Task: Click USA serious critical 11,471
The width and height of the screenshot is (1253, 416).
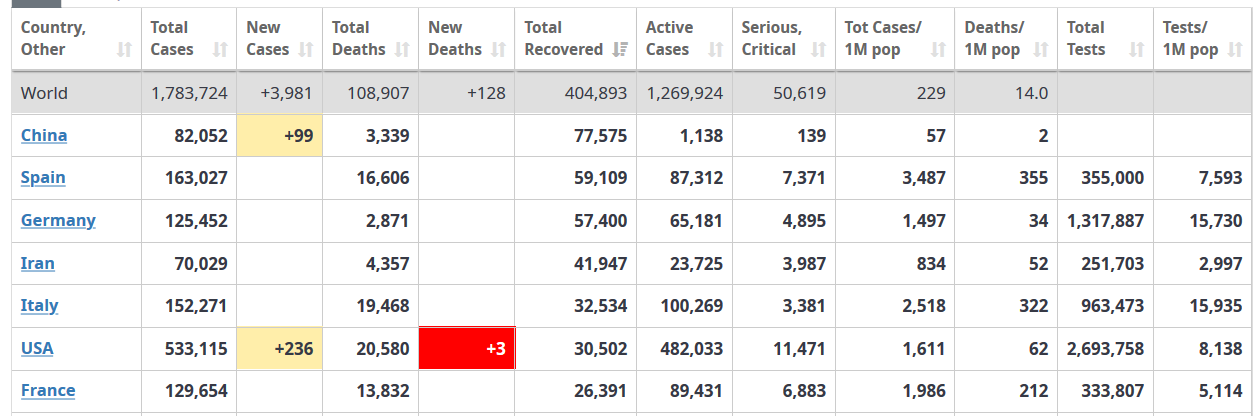Action: [800, 348]
